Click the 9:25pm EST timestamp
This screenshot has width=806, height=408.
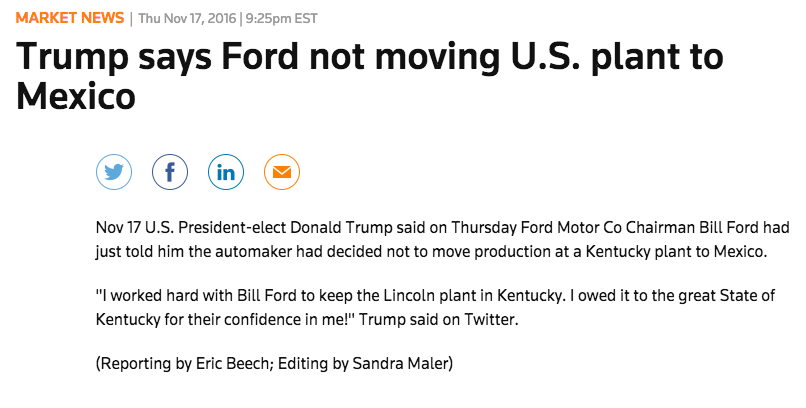[x=281, y=18]
